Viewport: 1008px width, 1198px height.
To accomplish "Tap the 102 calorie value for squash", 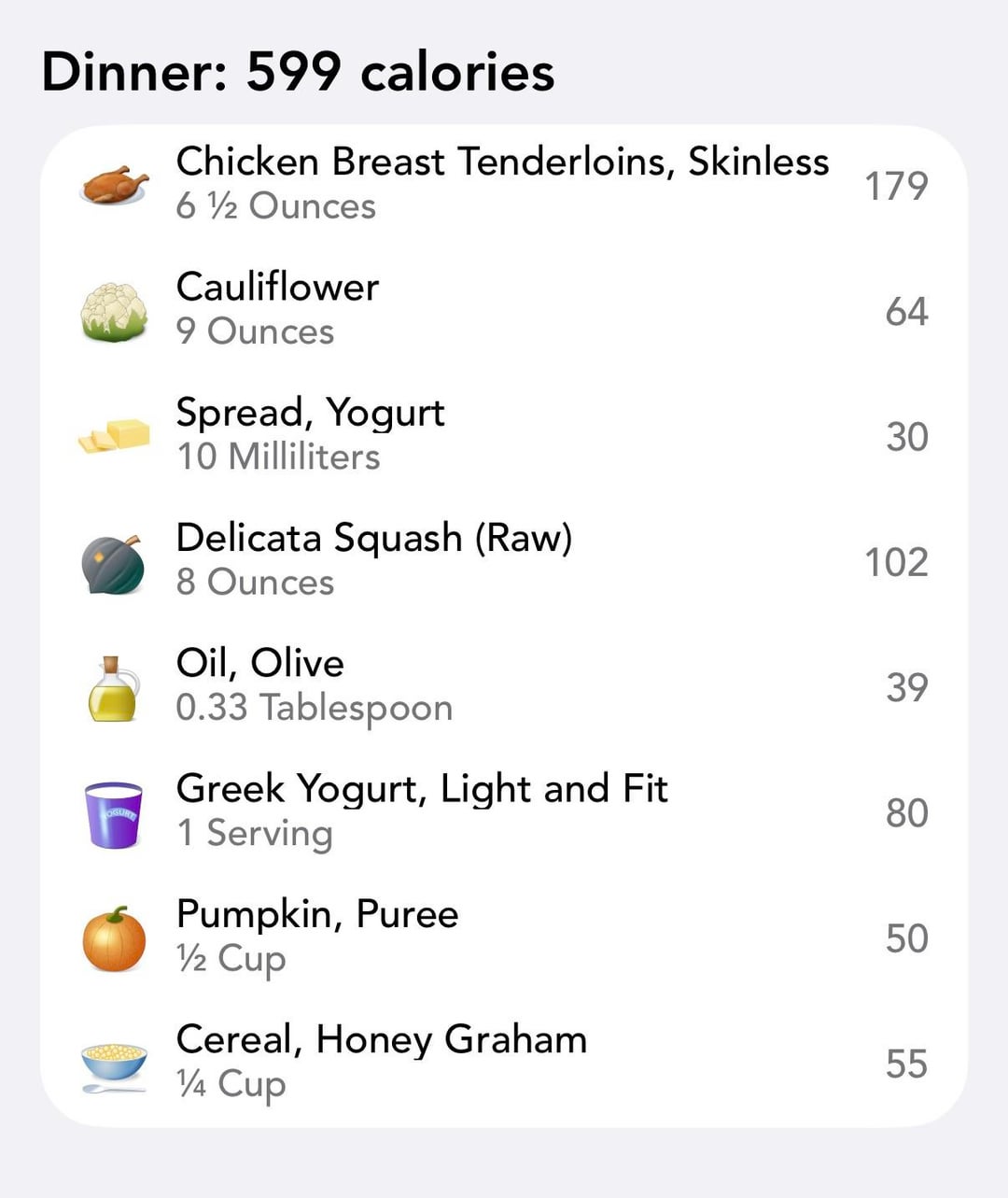I will pos(895,562).
